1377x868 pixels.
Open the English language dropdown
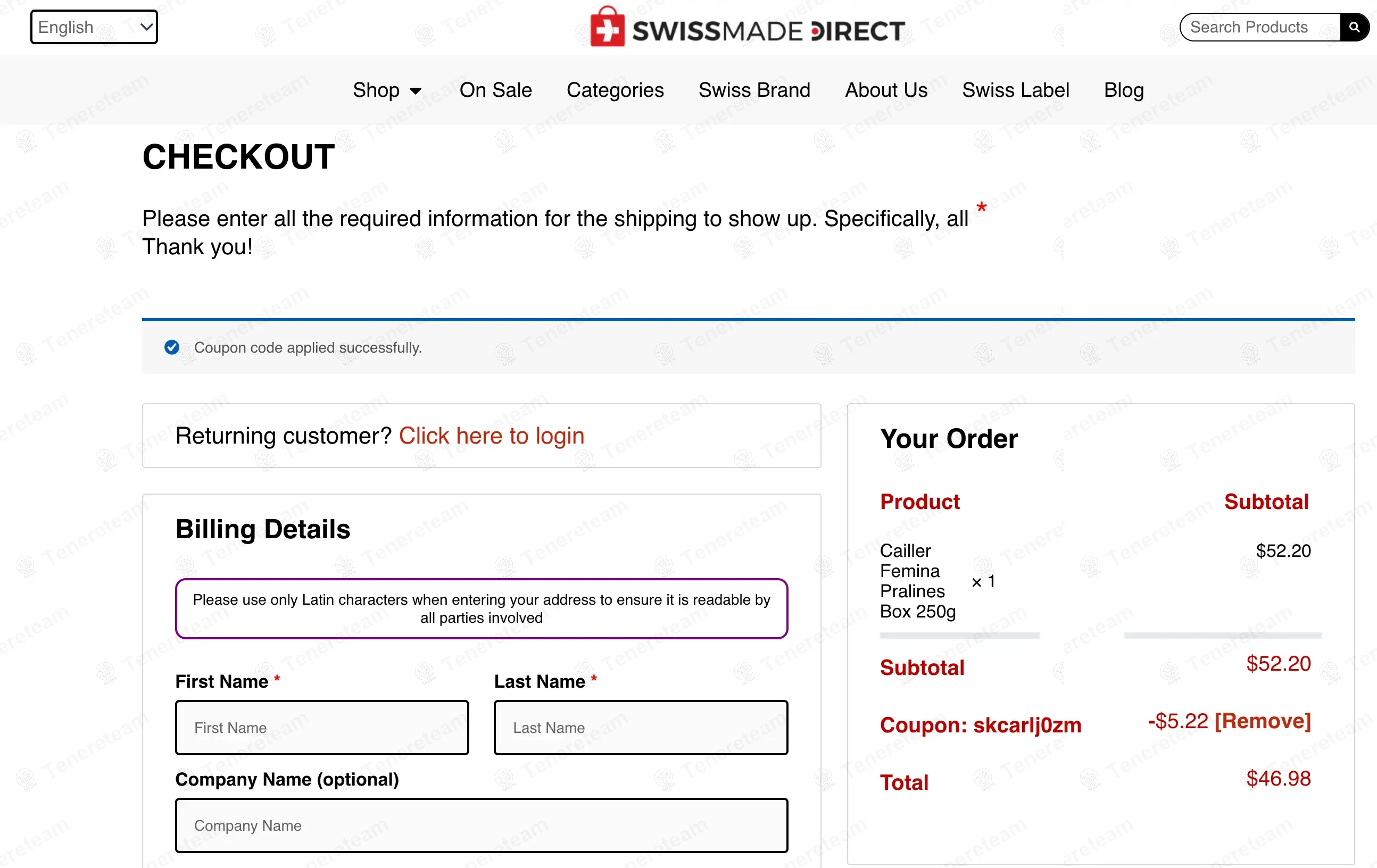pos(94,27)
